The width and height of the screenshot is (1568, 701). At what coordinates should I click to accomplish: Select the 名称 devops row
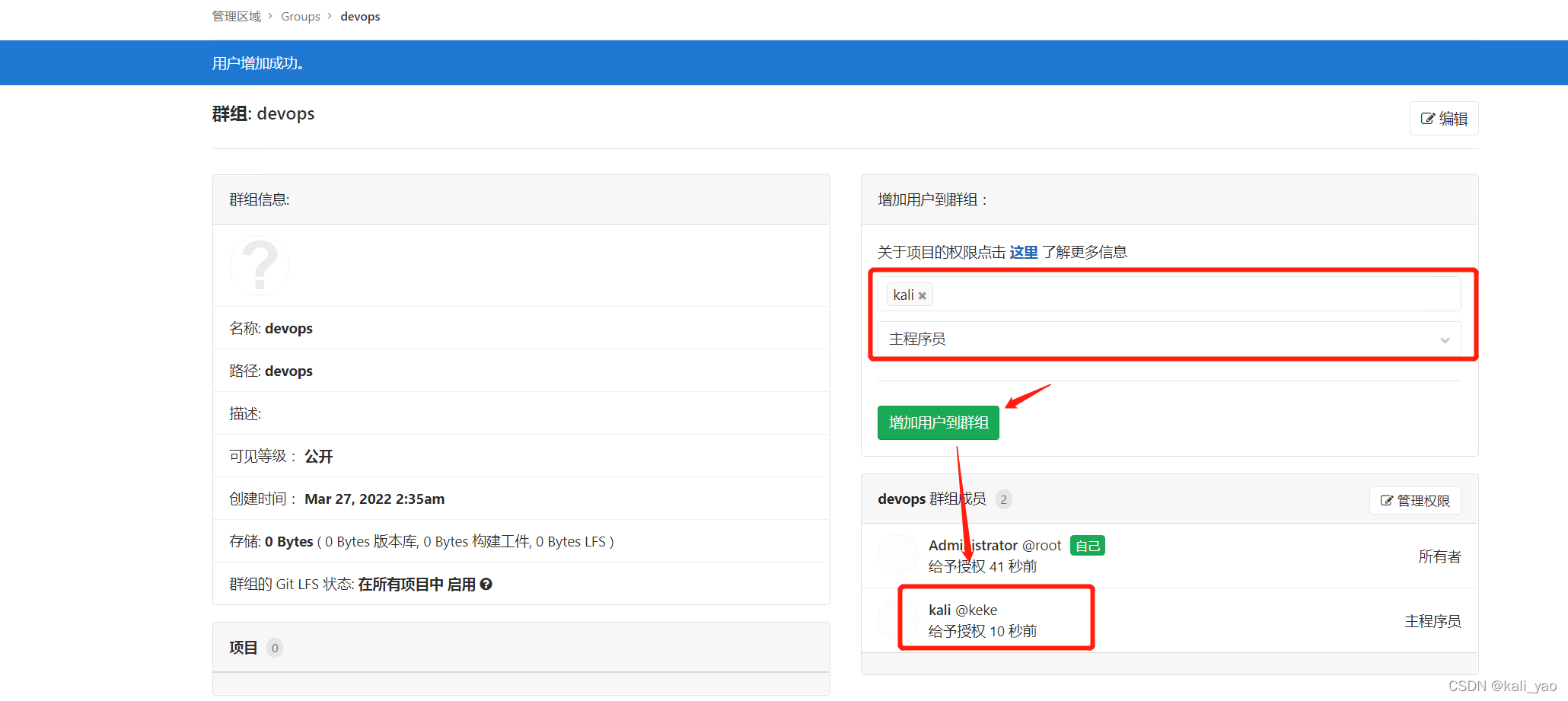point(521,328)
